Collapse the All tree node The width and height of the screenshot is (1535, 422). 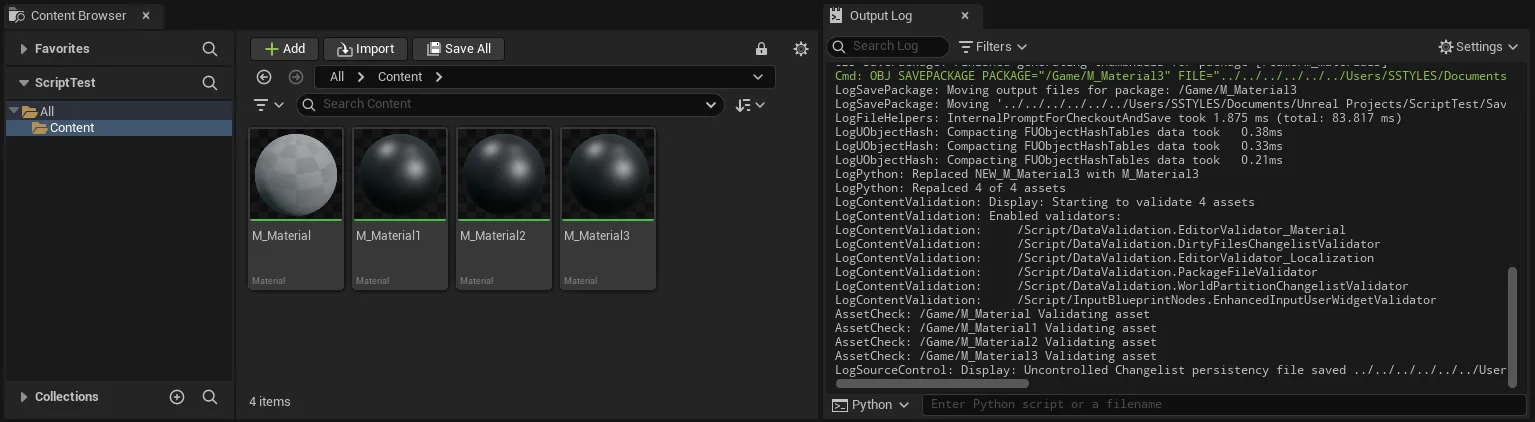[14, 112]
